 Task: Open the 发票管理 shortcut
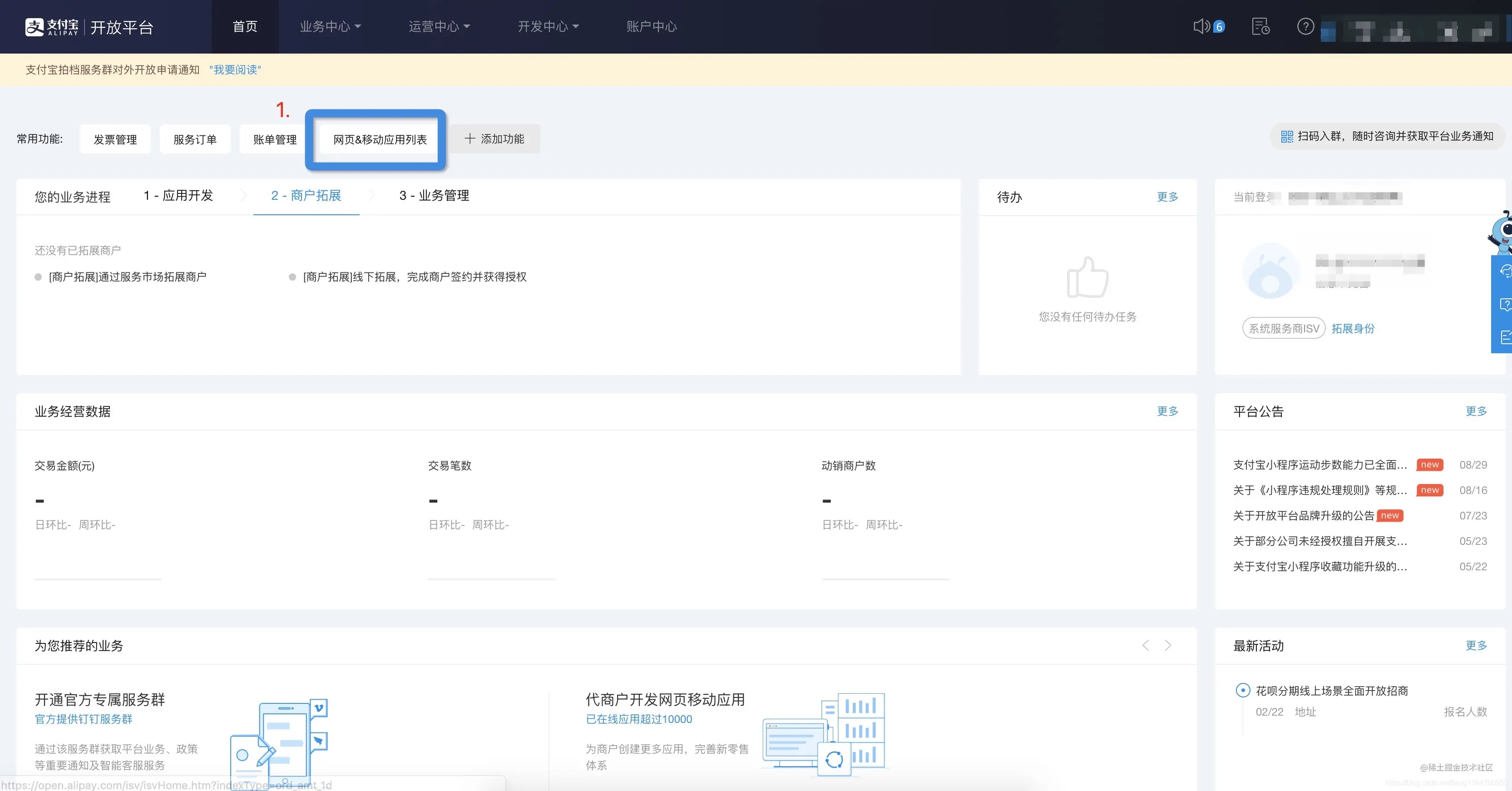tap(115, 139)
